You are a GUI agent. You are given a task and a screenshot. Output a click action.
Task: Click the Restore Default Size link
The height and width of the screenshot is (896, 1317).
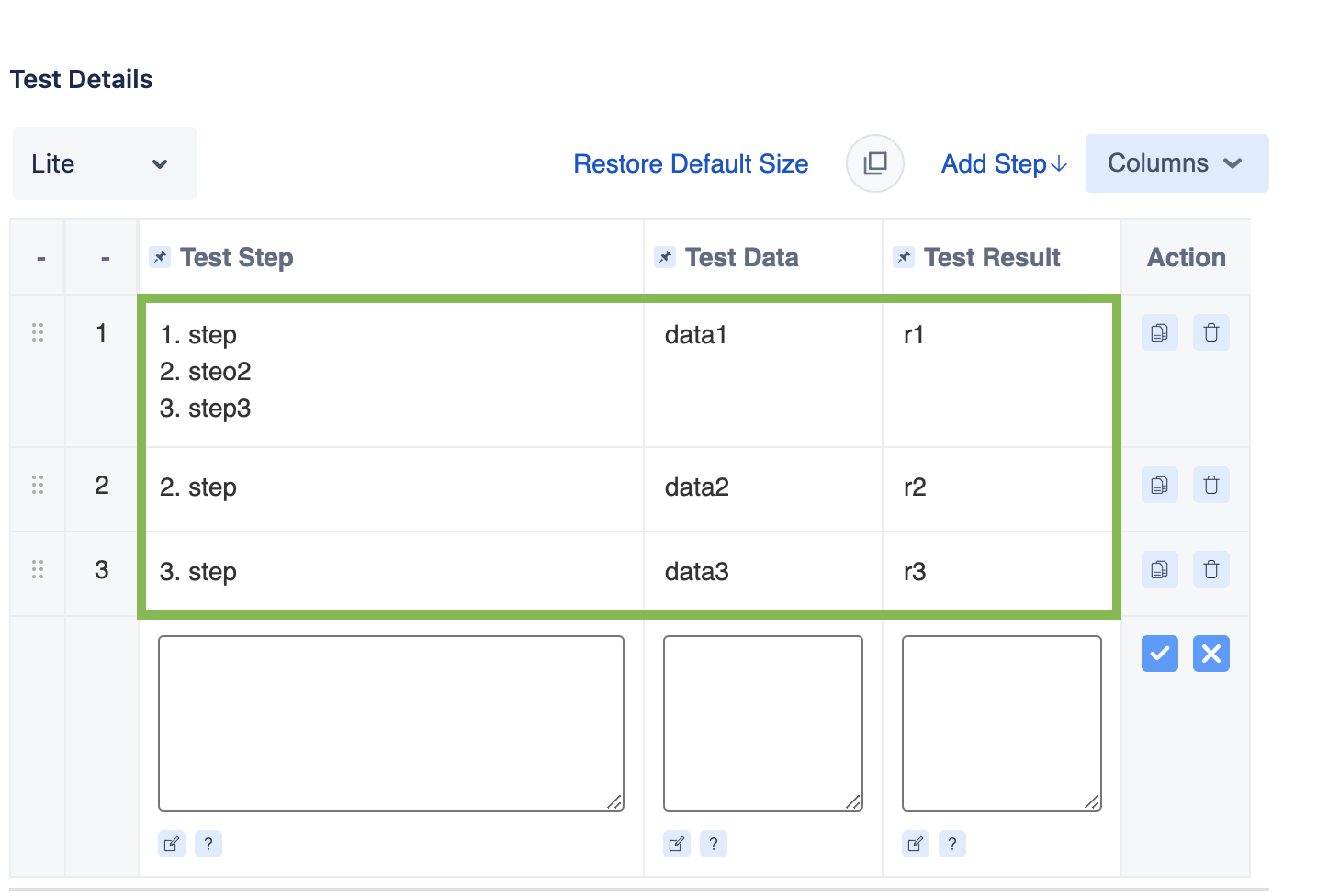pos(691,163)
